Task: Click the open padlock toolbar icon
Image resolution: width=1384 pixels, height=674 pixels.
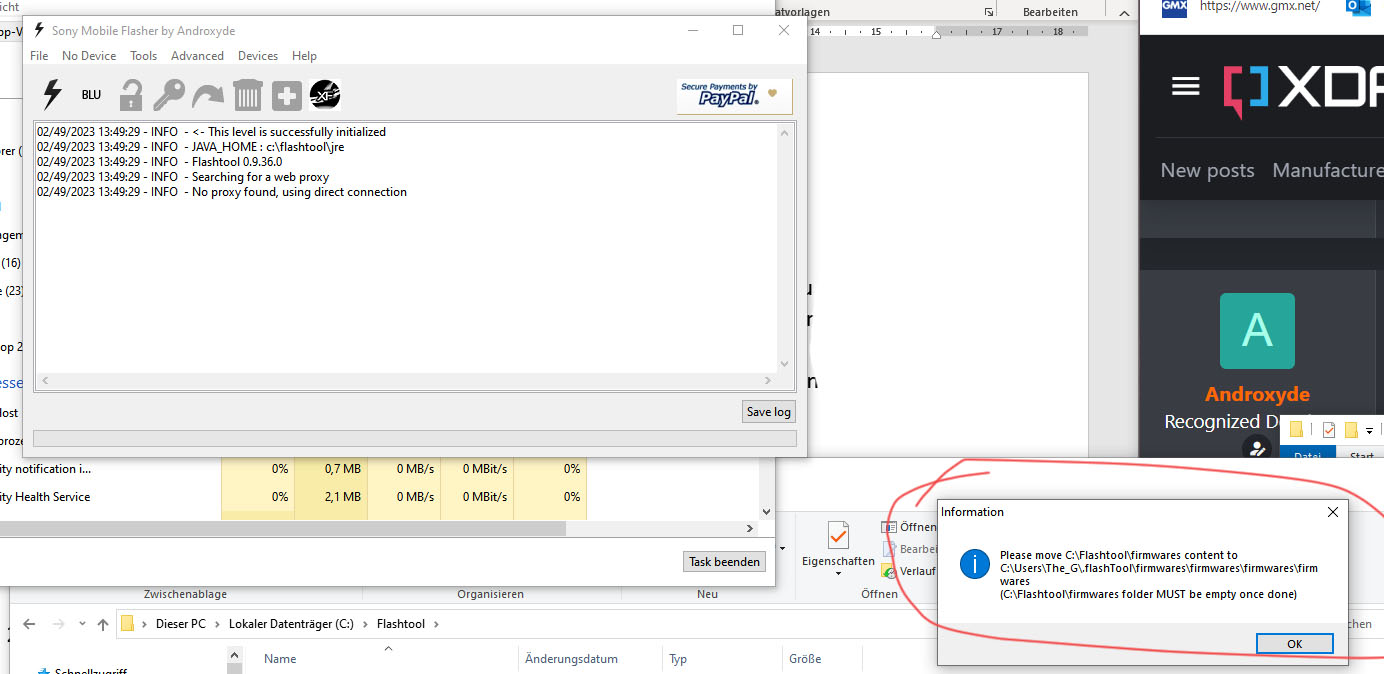Action: tap(131, 95)
